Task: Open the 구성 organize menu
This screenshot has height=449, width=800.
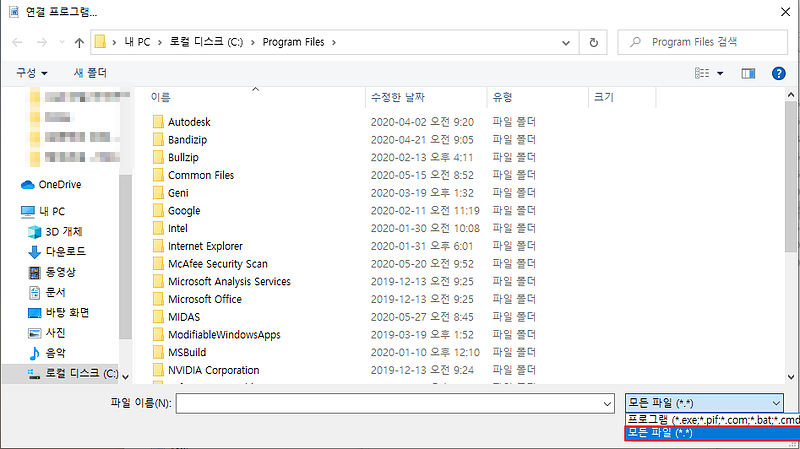Action: click(32, 73)
